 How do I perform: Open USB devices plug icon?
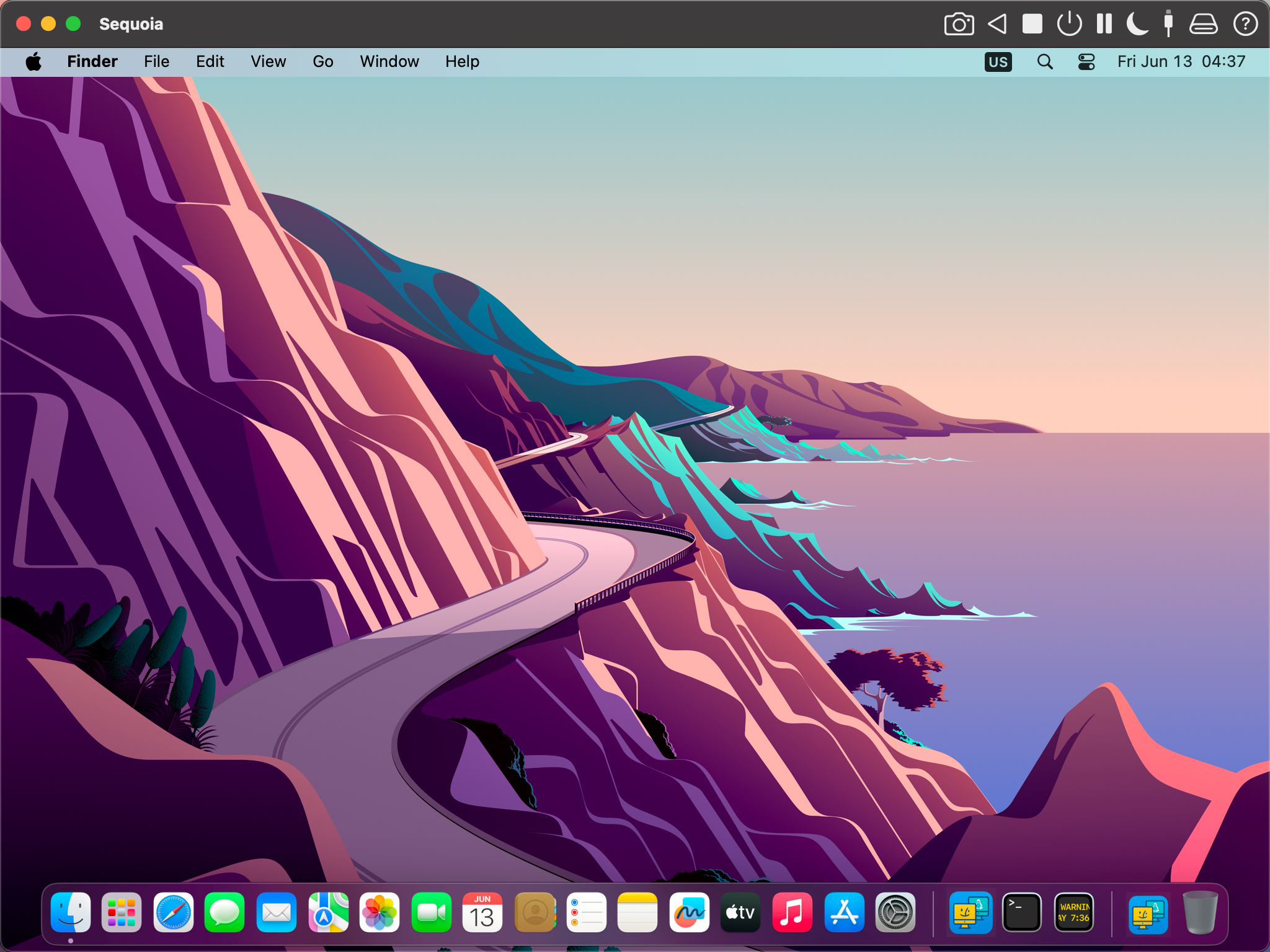(x=1168, y=24)
